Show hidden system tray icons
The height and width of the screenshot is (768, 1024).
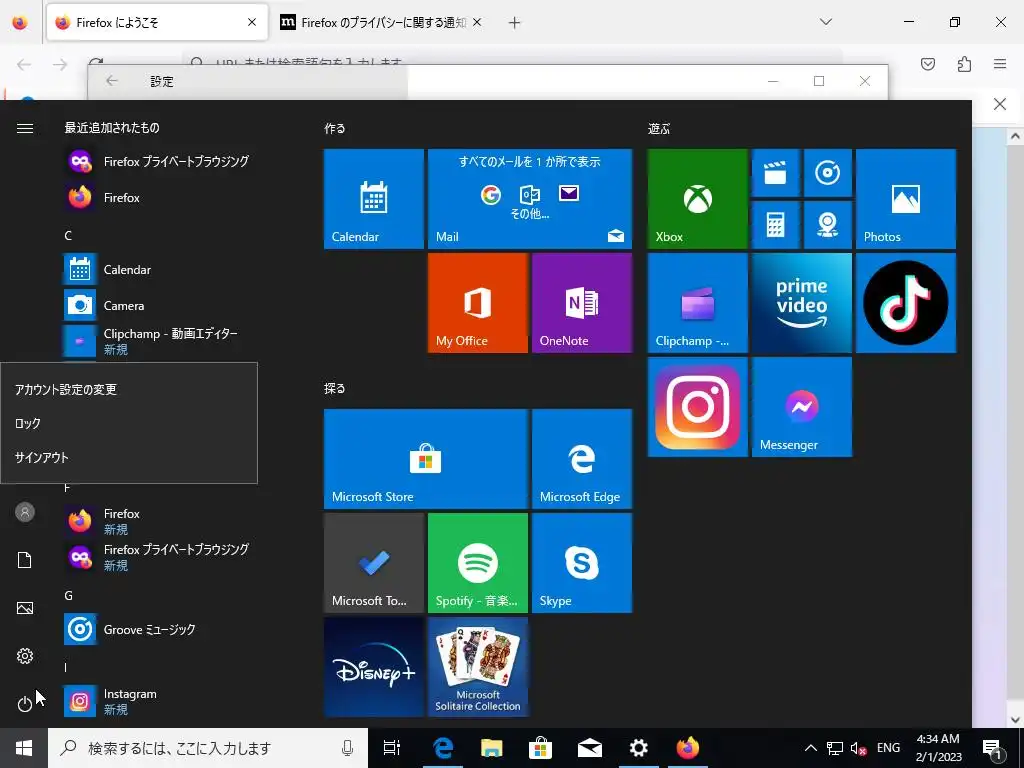point(810,748)
